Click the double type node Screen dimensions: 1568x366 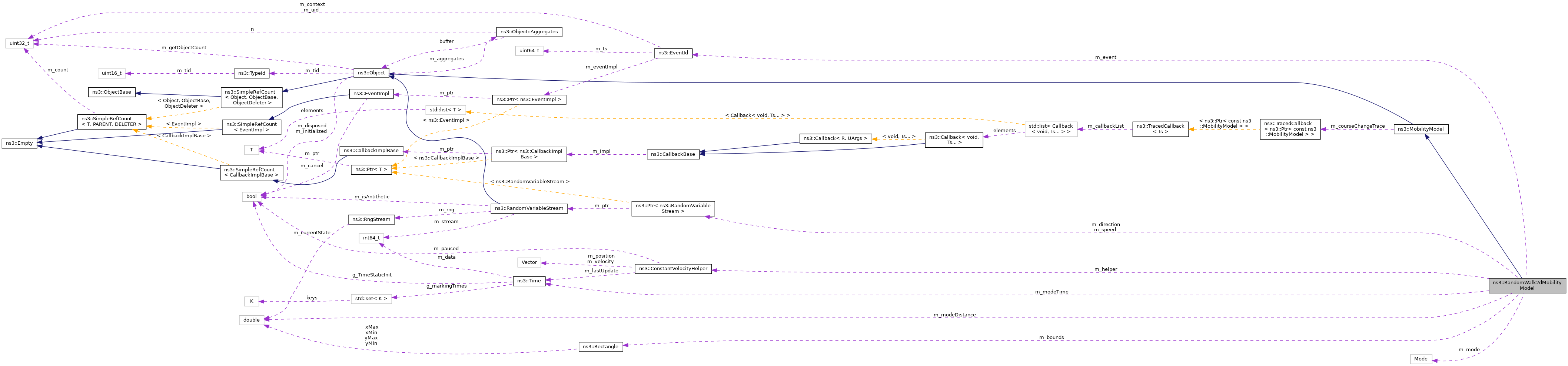coord(251,320)
